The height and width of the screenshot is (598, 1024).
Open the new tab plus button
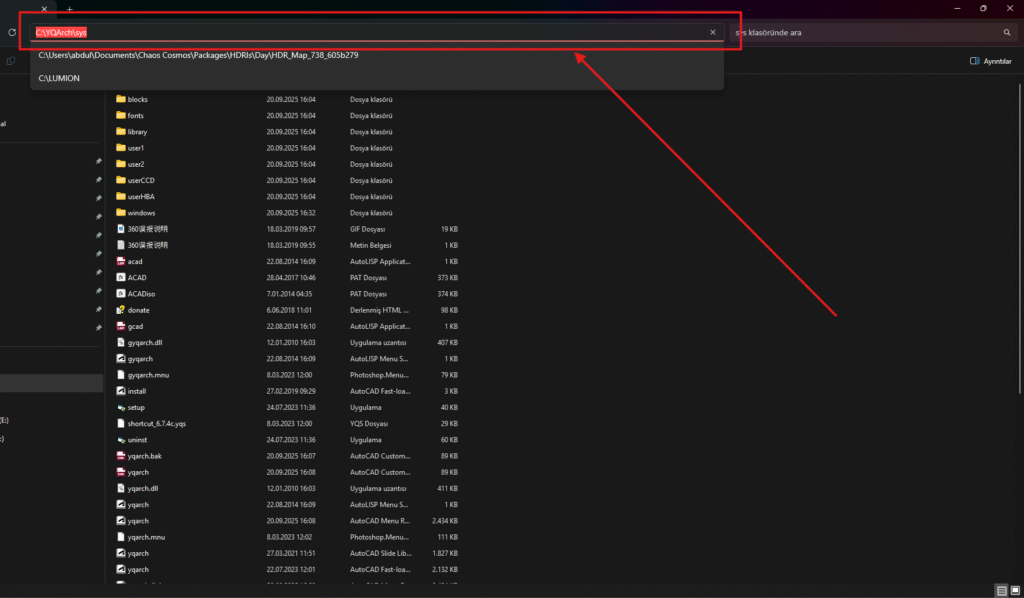pyautogui.click(x=69, y=8)
